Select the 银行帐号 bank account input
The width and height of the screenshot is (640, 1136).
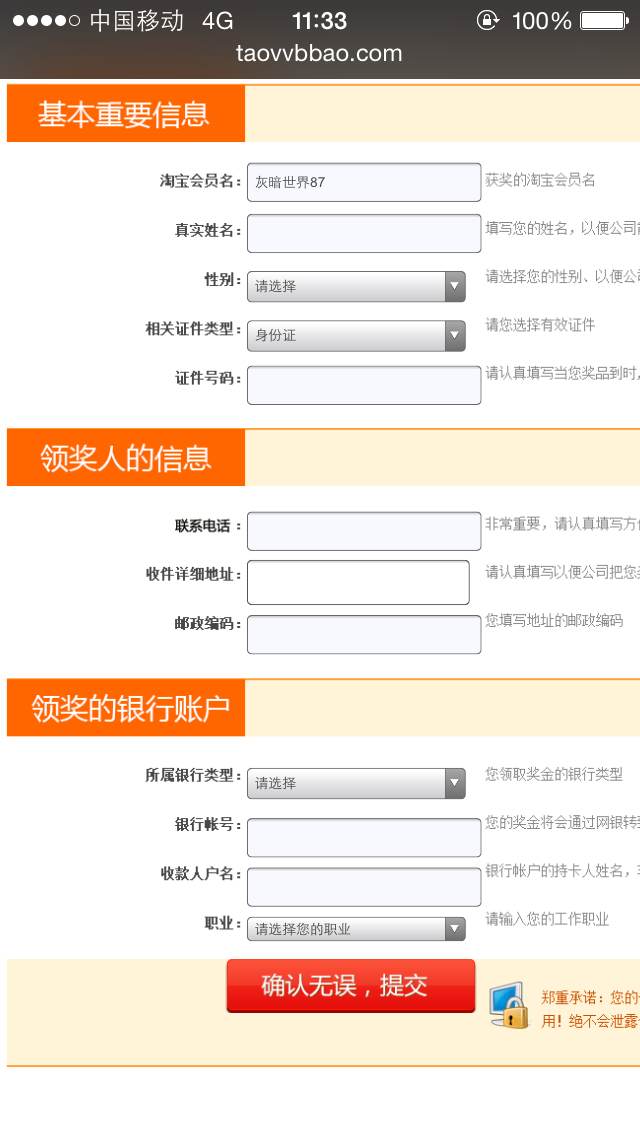[x=364, y=838]
